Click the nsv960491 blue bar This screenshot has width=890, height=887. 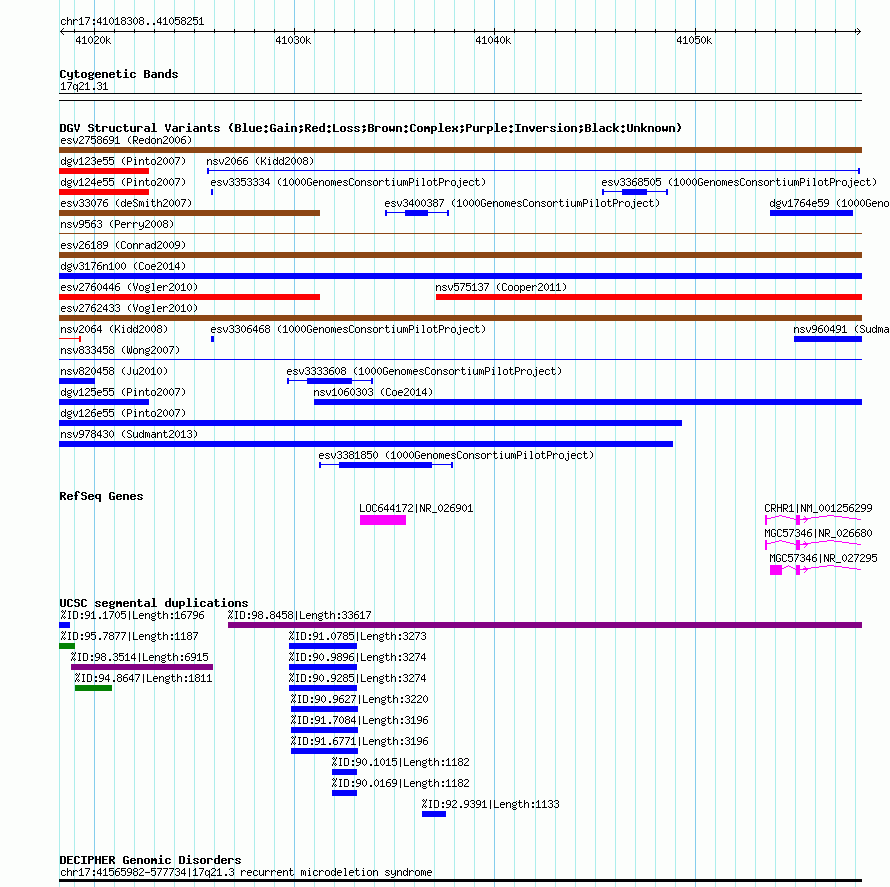828,339
